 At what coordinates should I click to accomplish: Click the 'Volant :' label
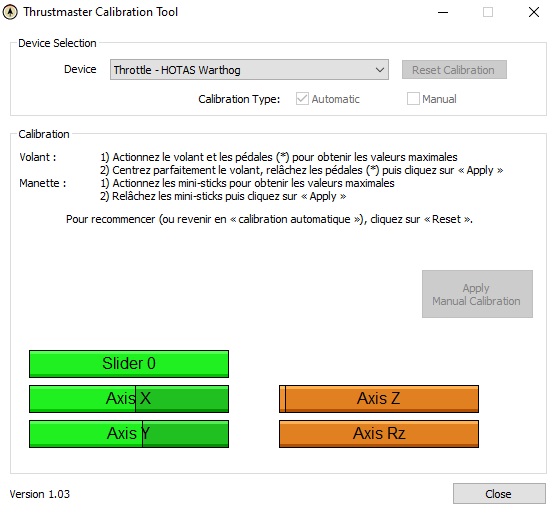point(38,157)
